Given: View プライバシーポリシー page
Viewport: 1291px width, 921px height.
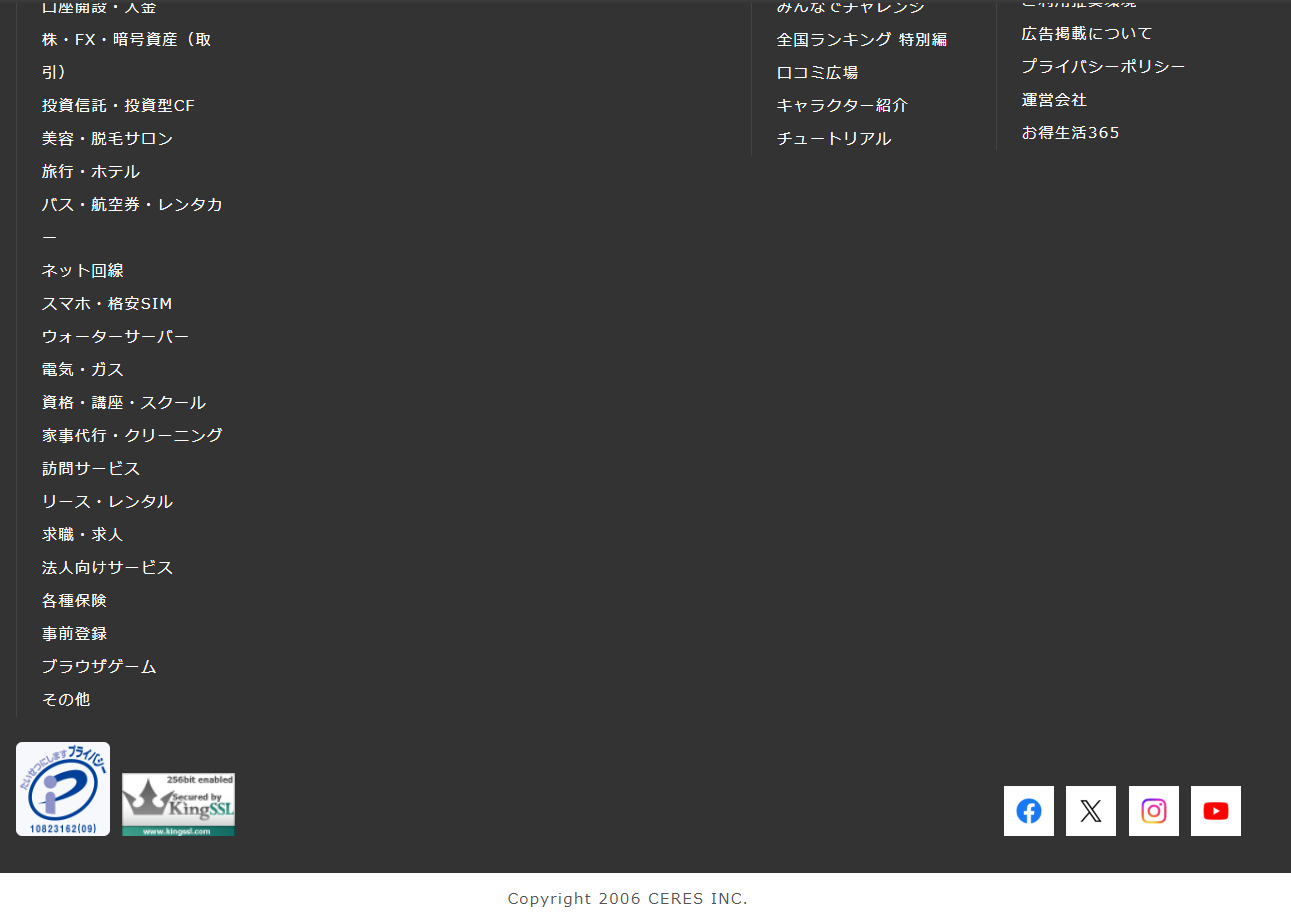Looking at the screenshot, I should pyautogui.click(x=1103, y=67).
